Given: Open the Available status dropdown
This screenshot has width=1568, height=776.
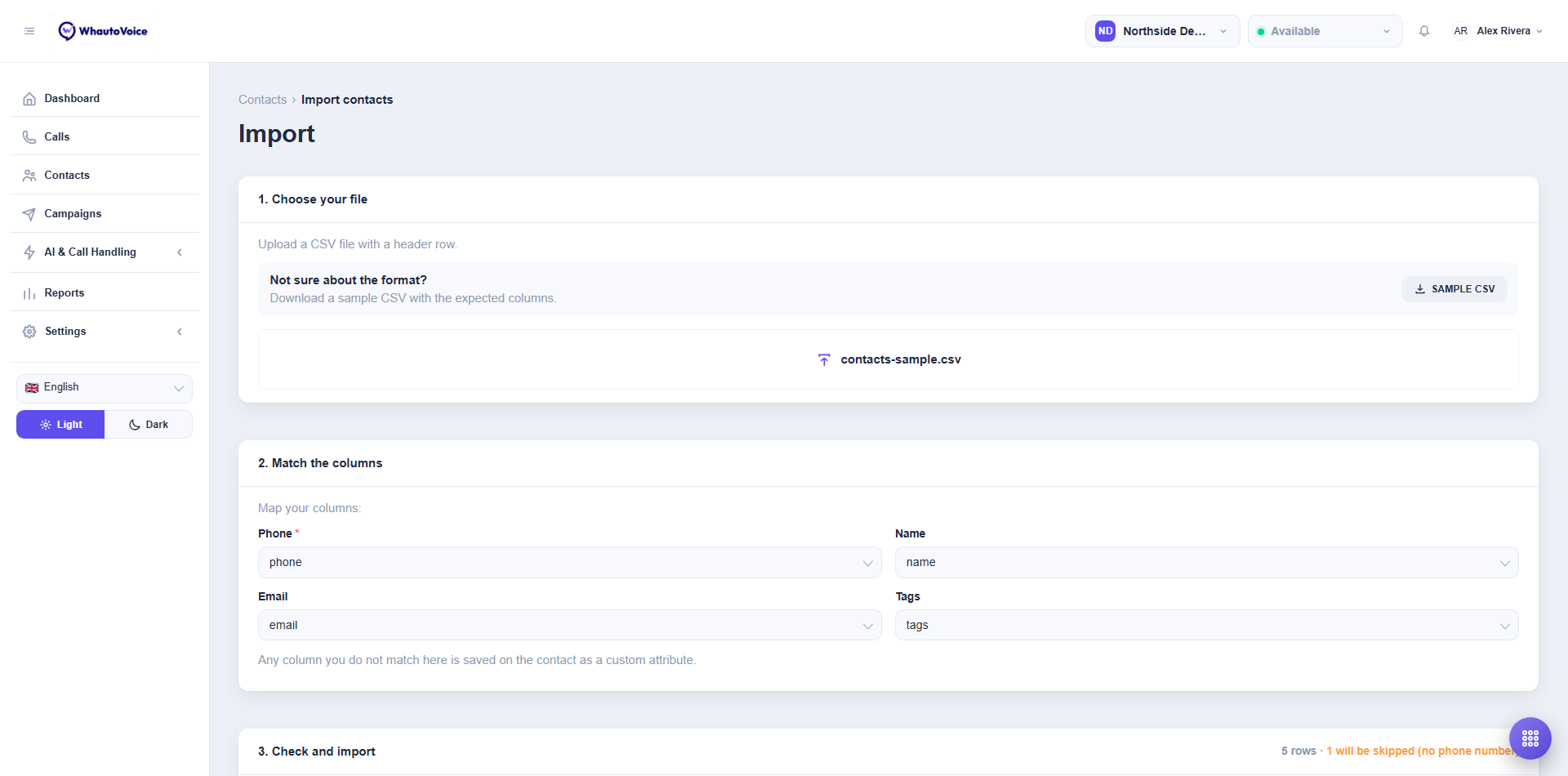Looking at the screenshot, I should [1325, 31].
